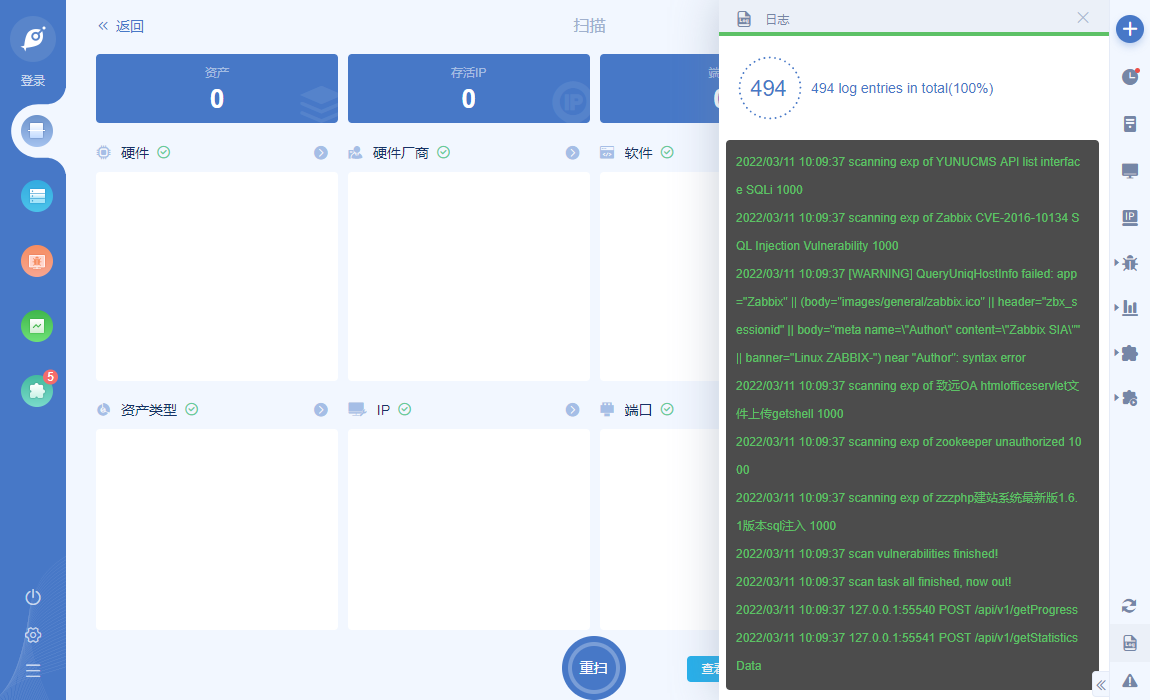Expand the 硬件厂商 panel via its arrow
The height and width of the screenshot is (700, 1150).
click(572, 153)
